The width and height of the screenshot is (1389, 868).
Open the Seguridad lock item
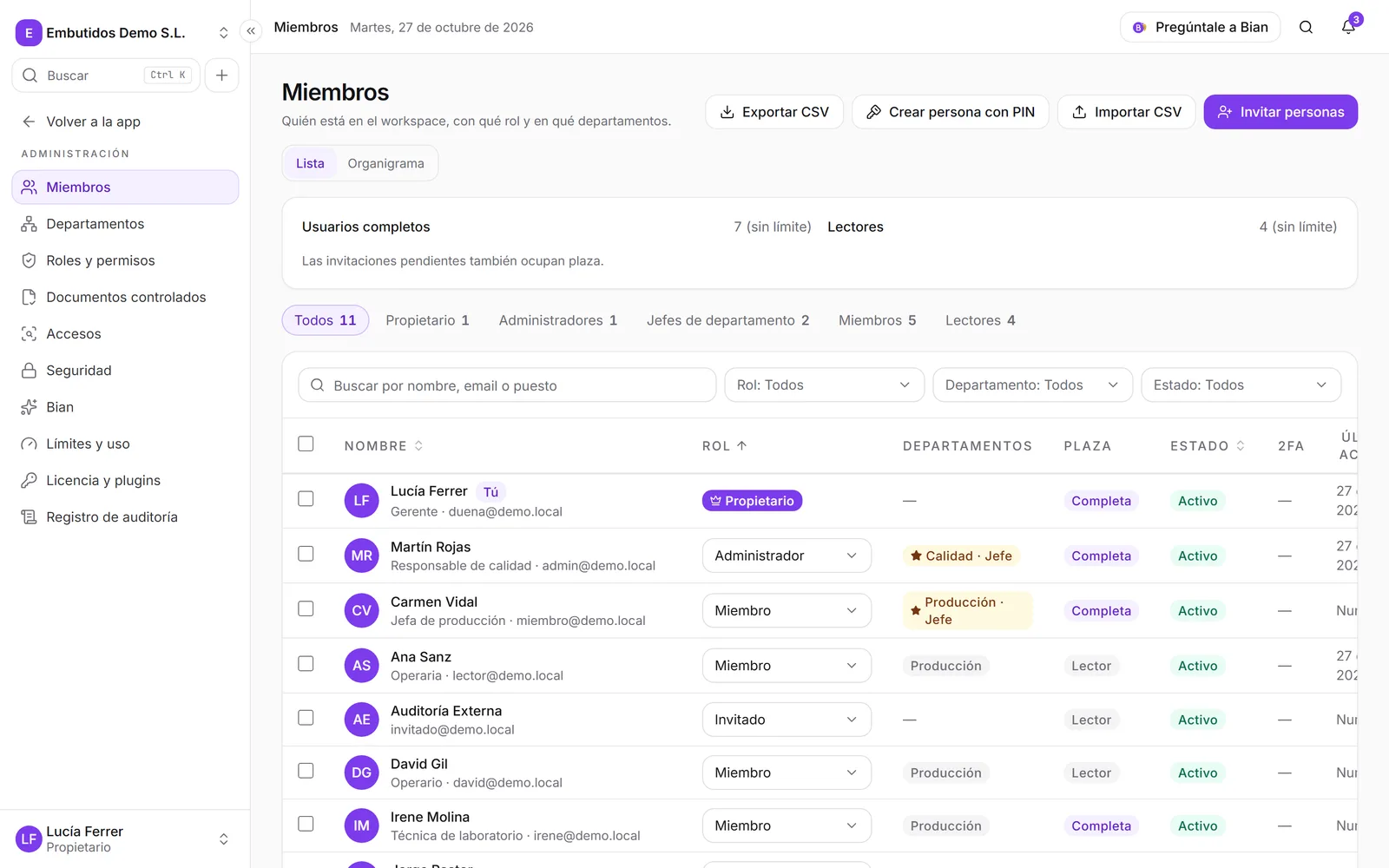pos(125,371)
